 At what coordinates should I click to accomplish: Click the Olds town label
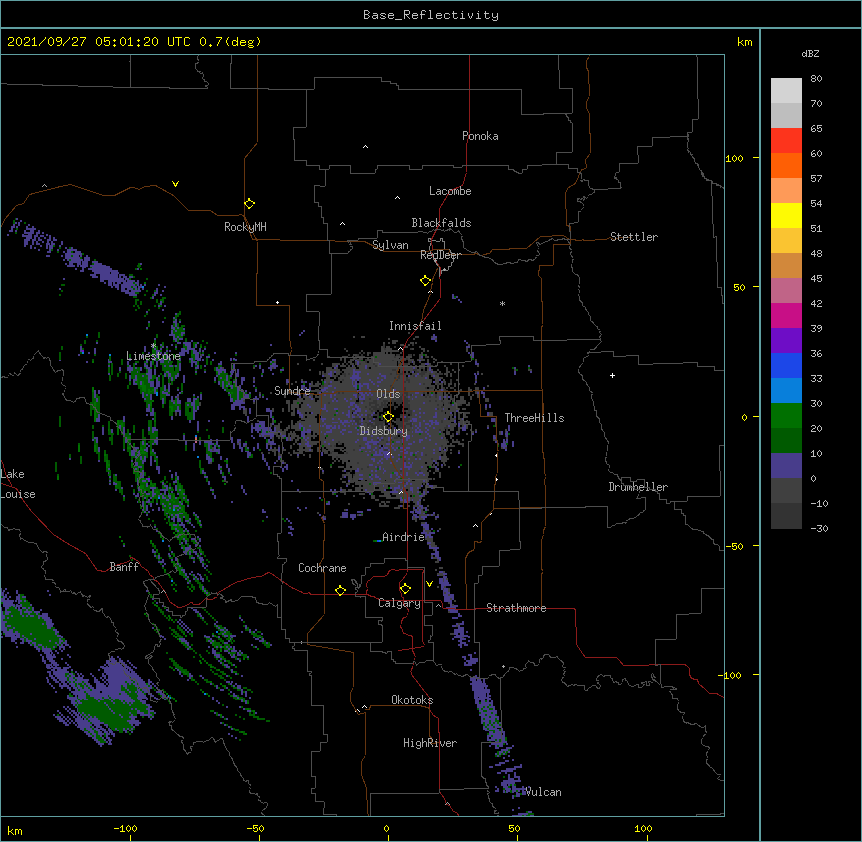point(388,394)
